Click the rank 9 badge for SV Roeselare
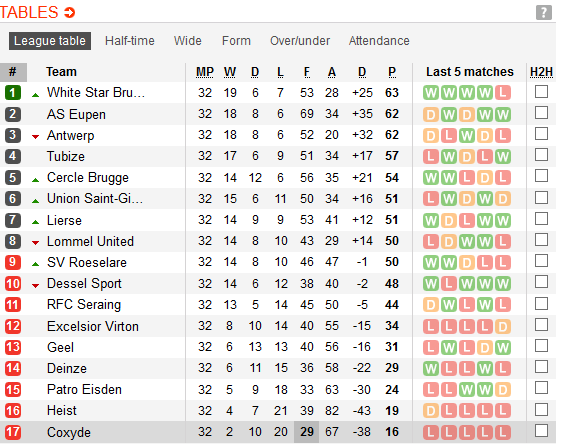Image resolution: width=561 pixels, height=444 pixels. click(13, 262)
